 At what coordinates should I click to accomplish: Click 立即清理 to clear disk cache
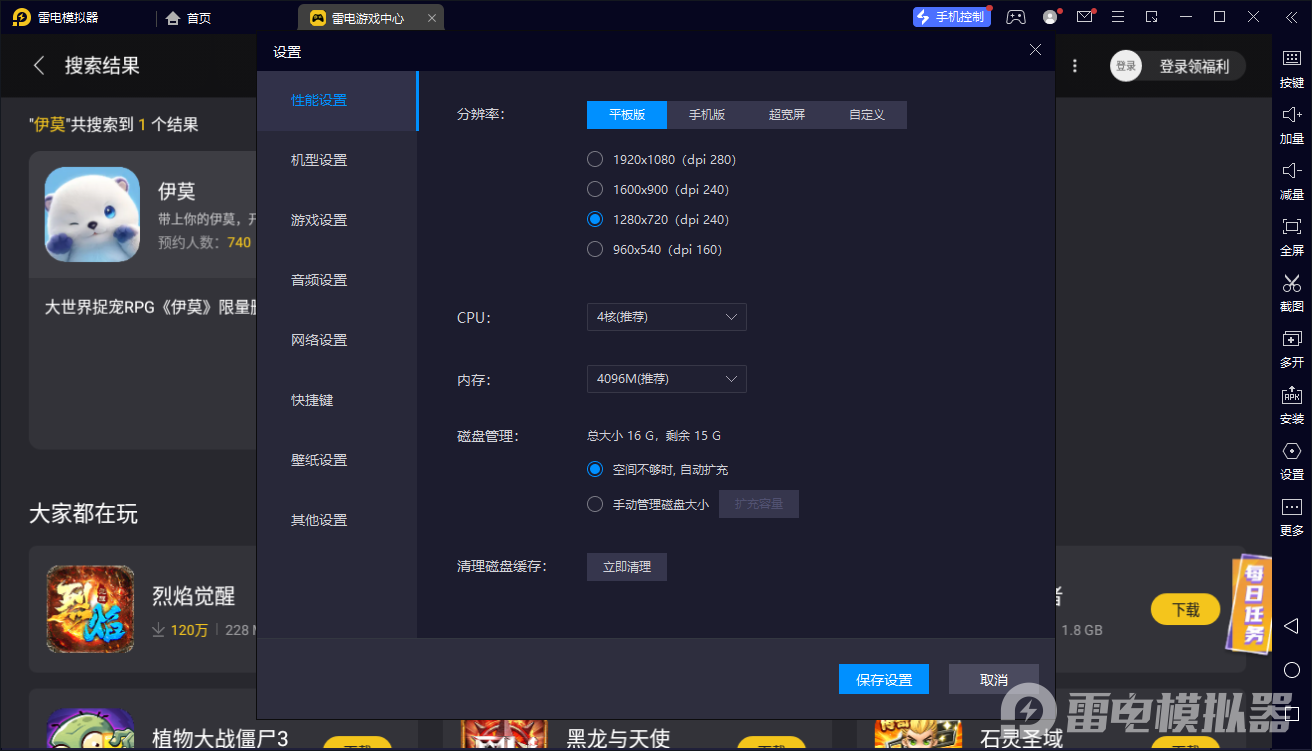(x=627, y=567)
